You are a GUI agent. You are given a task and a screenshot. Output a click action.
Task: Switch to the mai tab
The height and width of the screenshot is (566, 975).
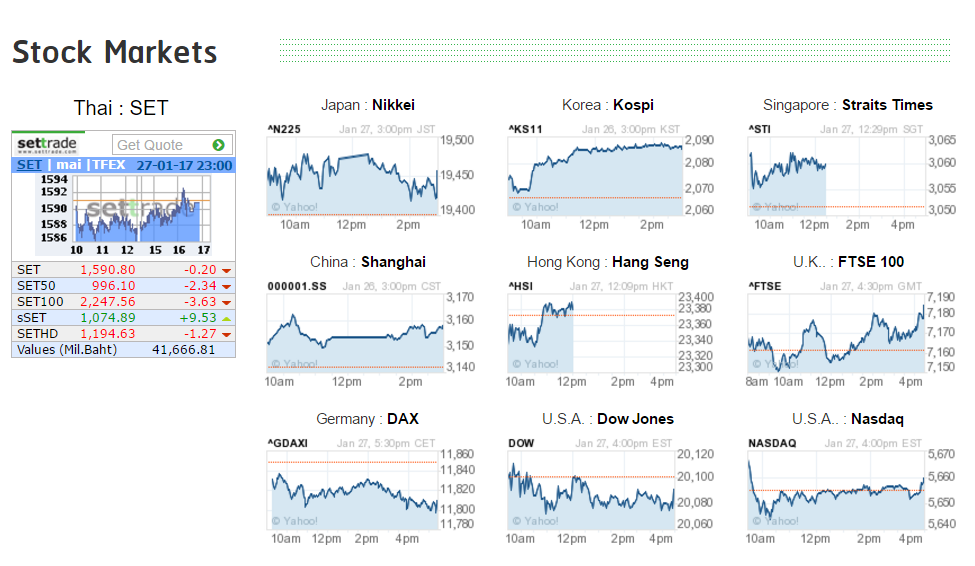click(68, 165)
